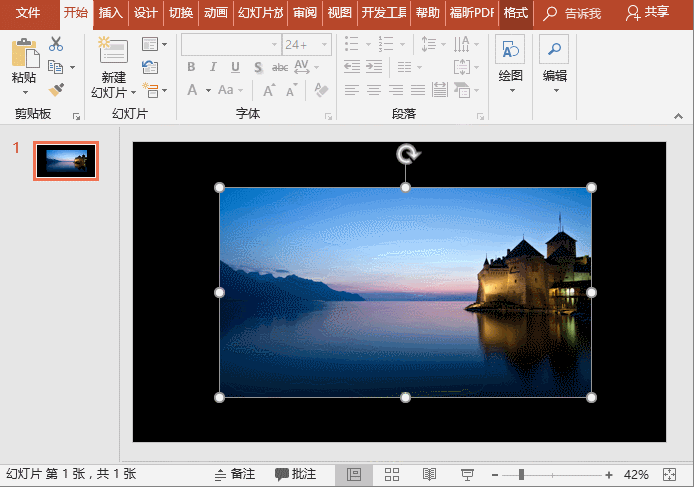This screenshot has width=694, height=487.
Task: Toggle Comments (批注) pane in status bar
Action: [296, 474]
